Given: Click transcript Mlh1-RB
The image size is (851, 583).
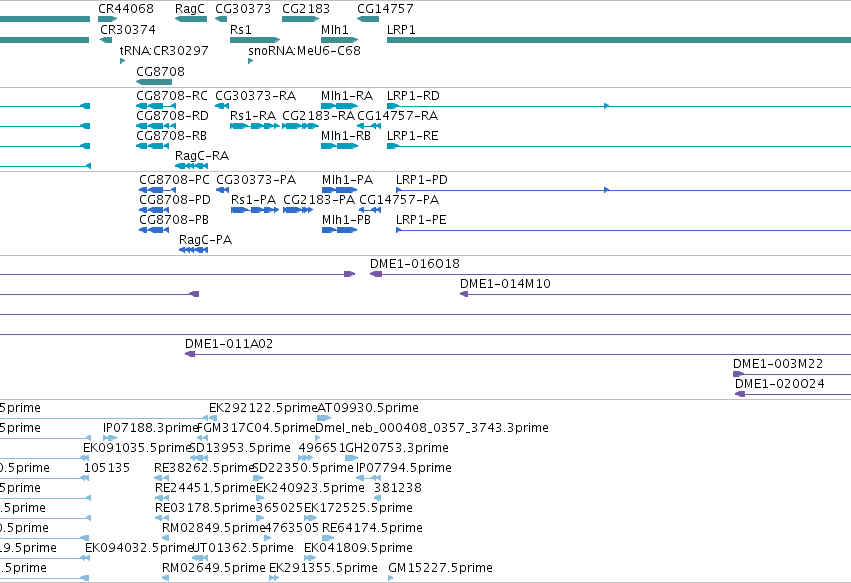Looking at the screenshot, I should click(x=346, y=136).
